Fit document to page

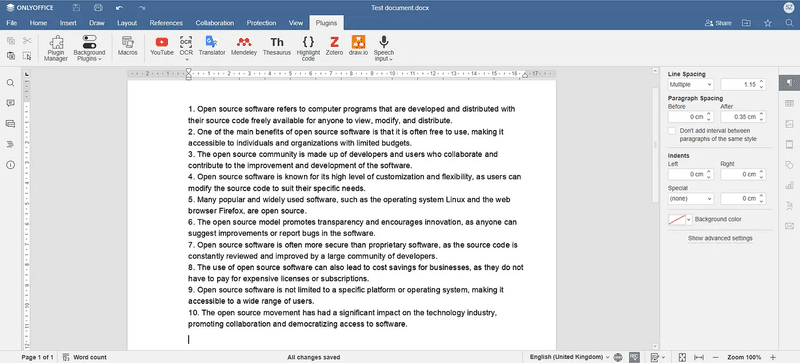click(x=682, y=357)
